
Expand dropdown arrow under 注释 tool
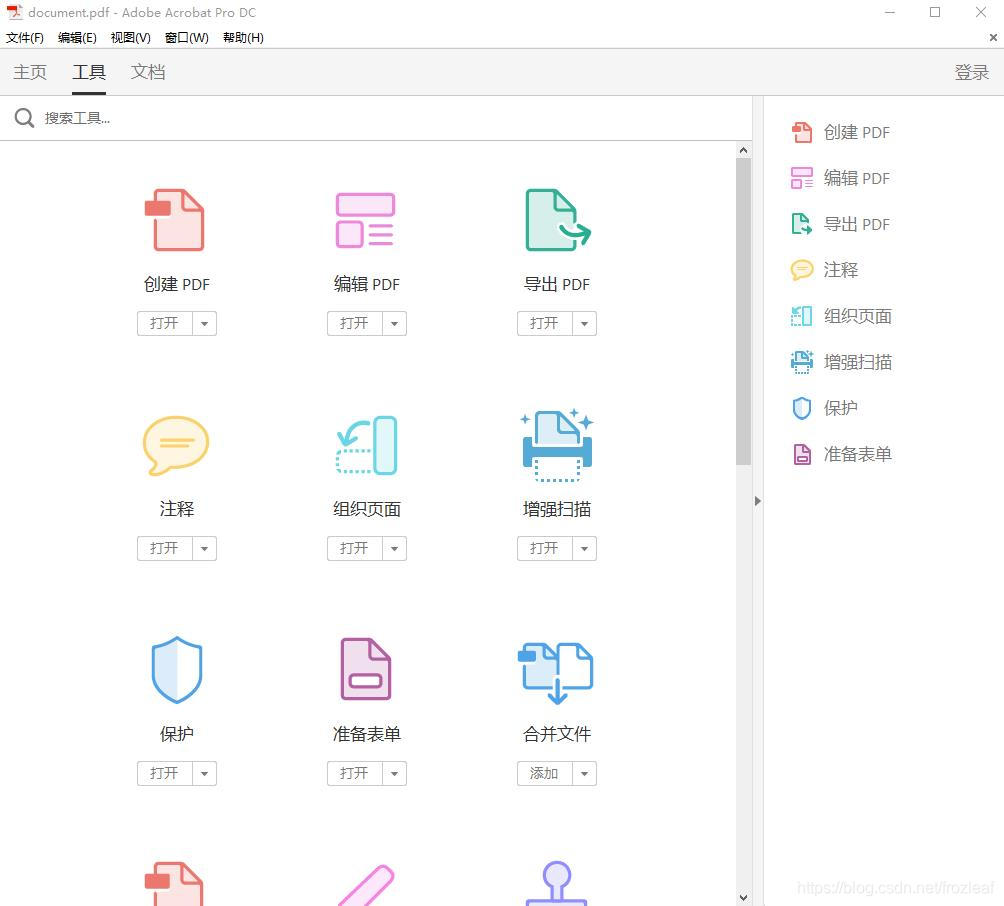point(204,549)
